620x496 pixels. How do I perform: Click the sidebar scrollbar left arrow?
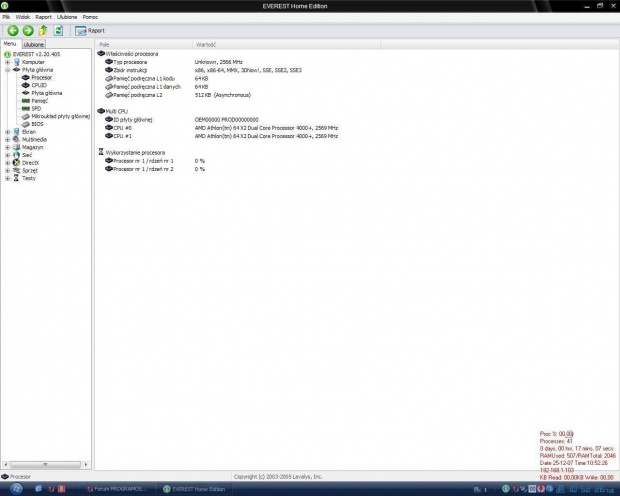(x=5, y=464)
